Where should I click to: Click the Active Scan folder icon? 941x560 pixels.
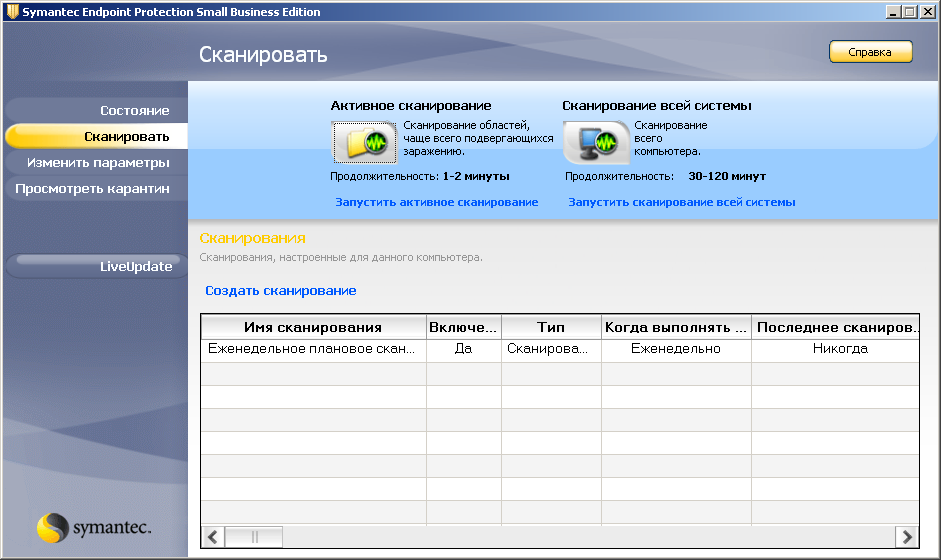click(364, 142)
